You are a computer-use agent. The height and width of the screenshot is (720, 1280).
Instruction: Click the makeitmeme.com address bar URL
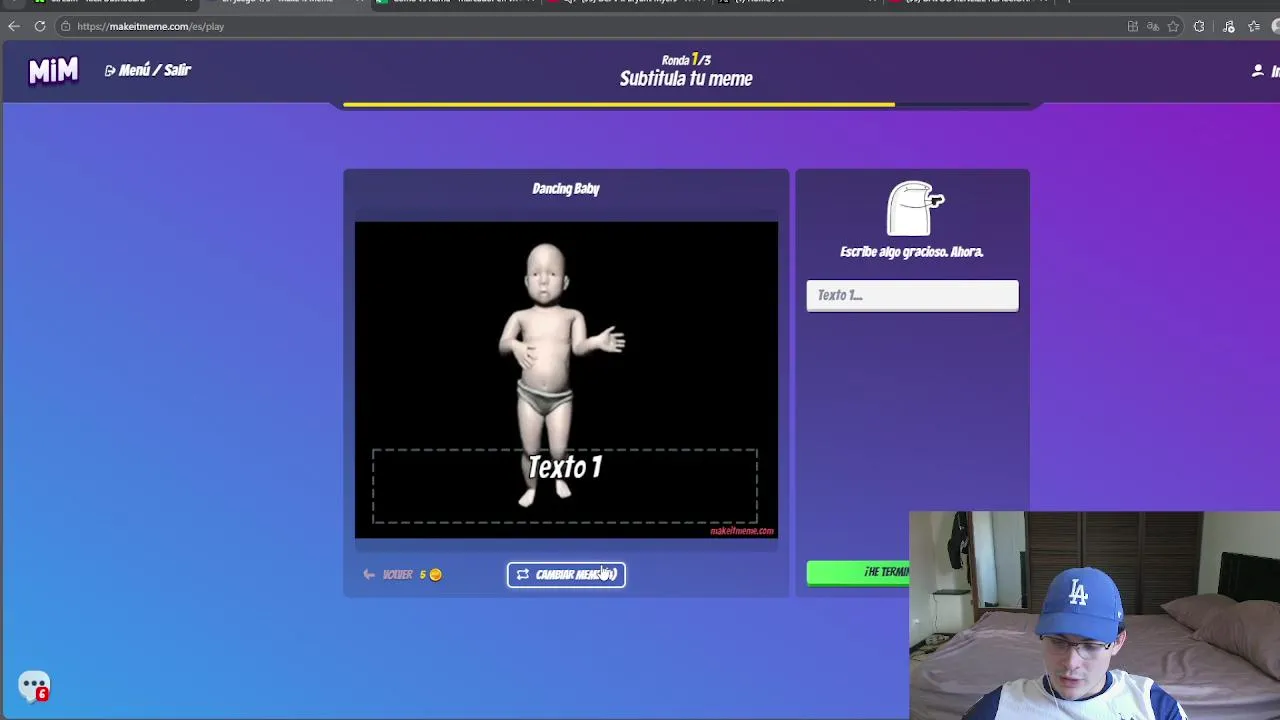coord(150,26)
